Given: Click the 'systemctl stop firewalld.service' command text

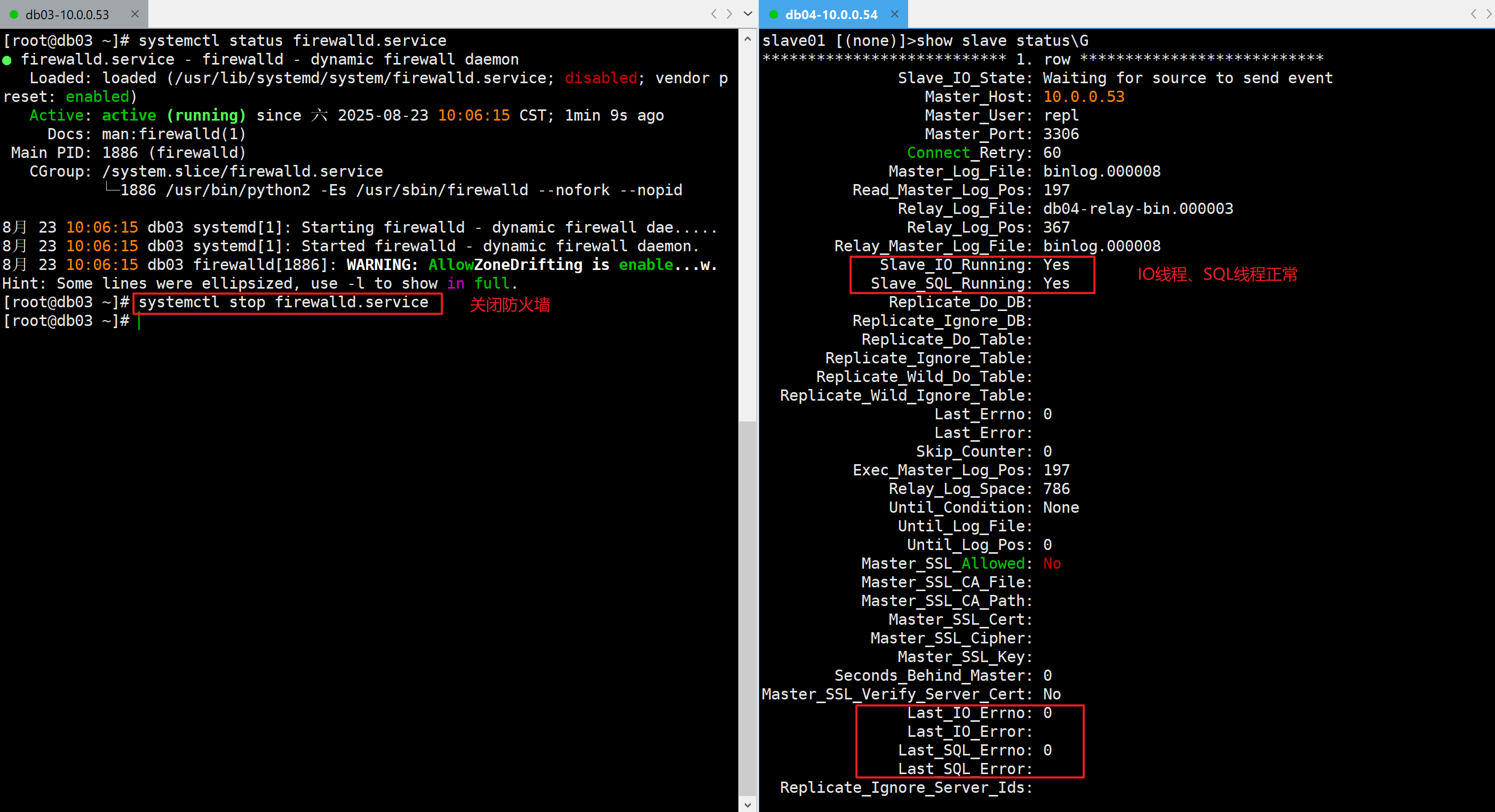Looking at the screenshot, I should pos(283,302).
